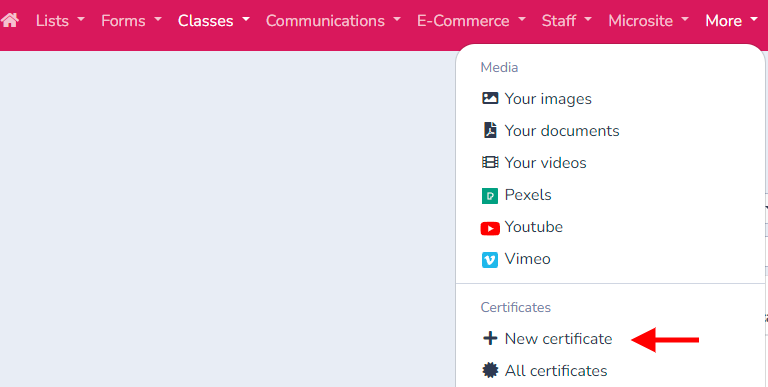Click the Certificates section heading
768x387 pixels.
pos(515,307)
